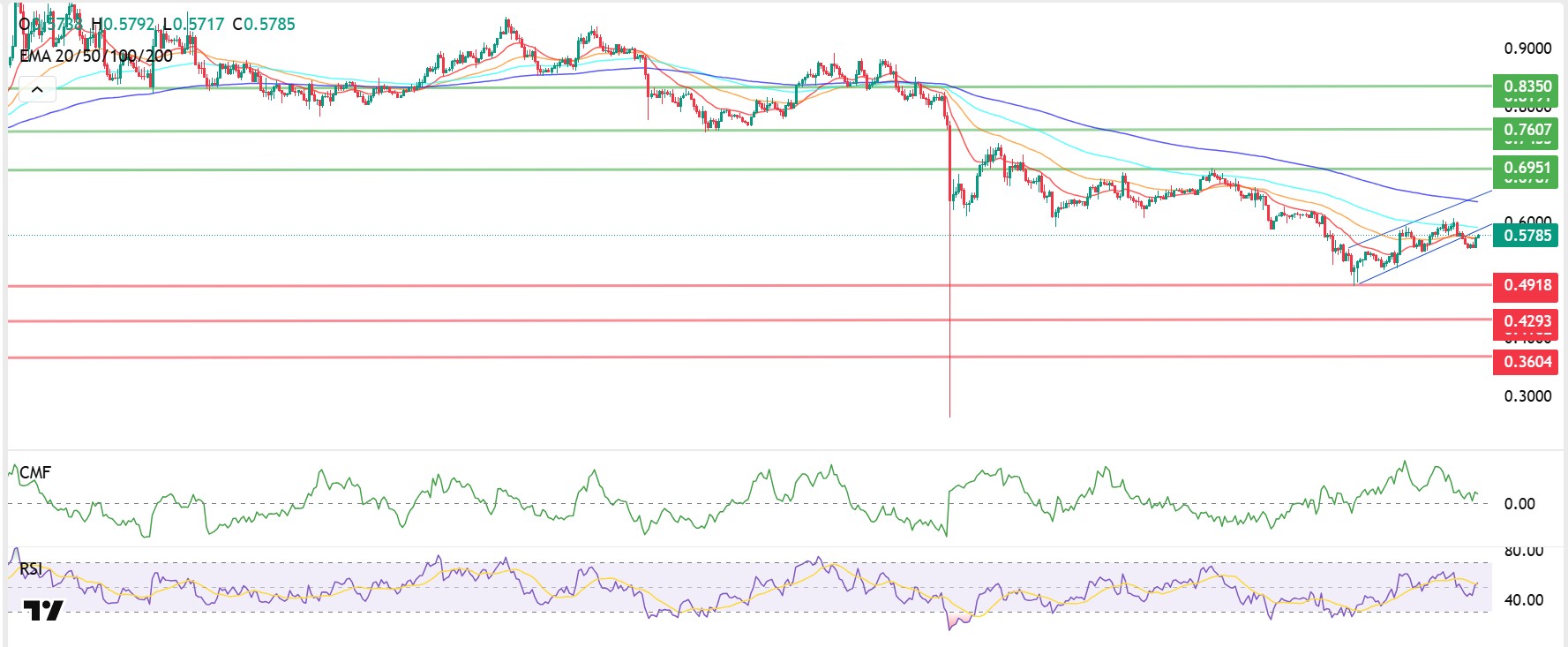Click the CMF indicator label
The height and width of the screenshot is (647, 1568).
coord(35,473)
